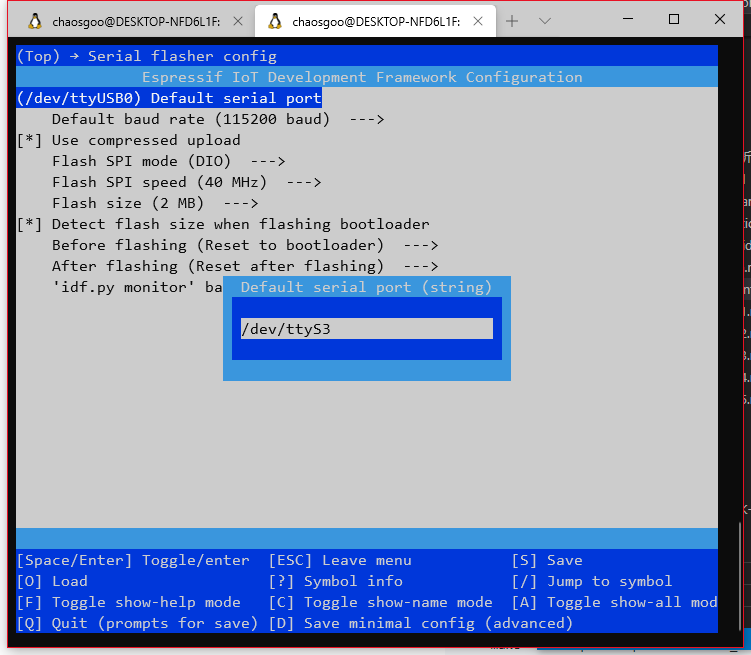
Task: Toggle Use compressed upload option
Action: [145, 140]
